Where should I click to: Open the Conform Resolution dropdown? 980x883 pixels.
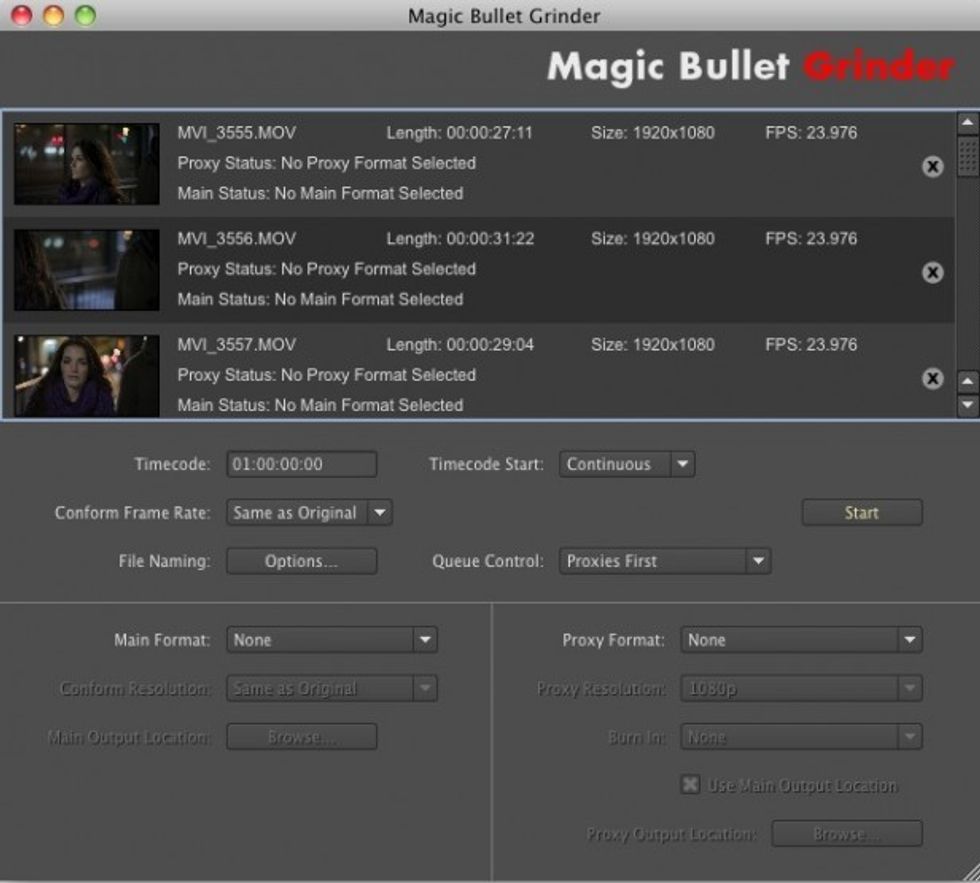click(x=332, y=689)
